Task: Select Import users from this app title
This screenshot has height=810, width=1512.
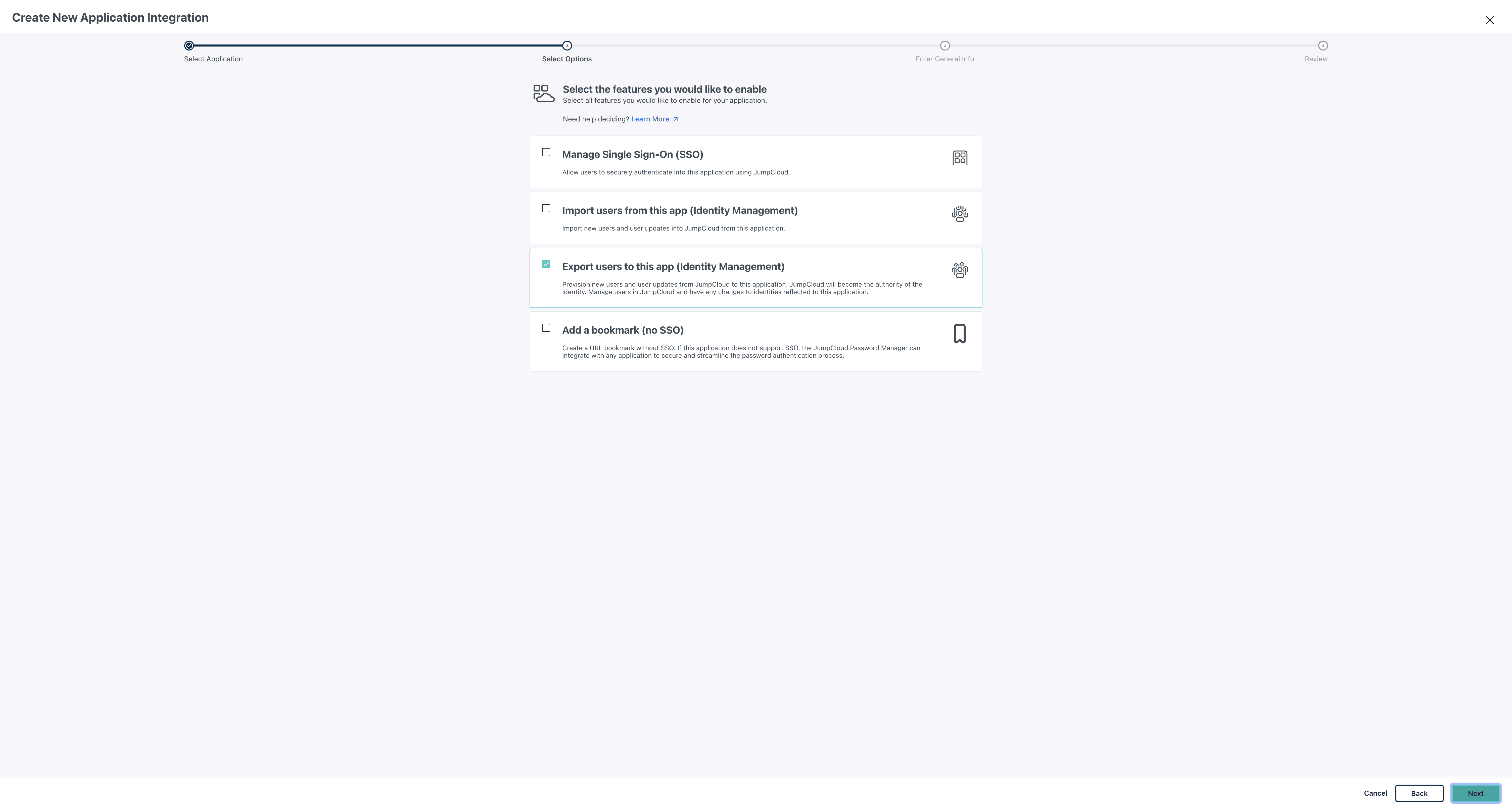Action: 680,211
